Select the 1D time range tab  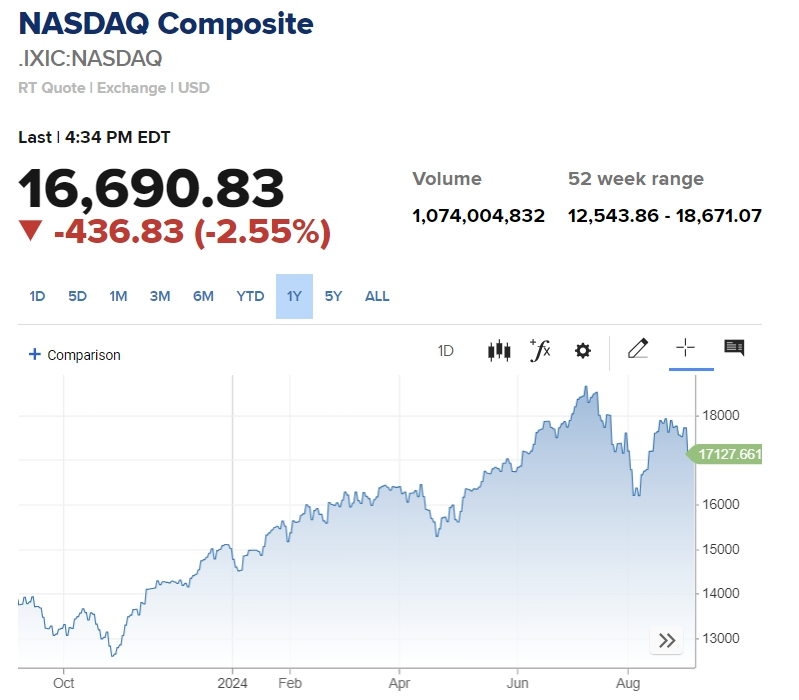[x=37, y=296]
